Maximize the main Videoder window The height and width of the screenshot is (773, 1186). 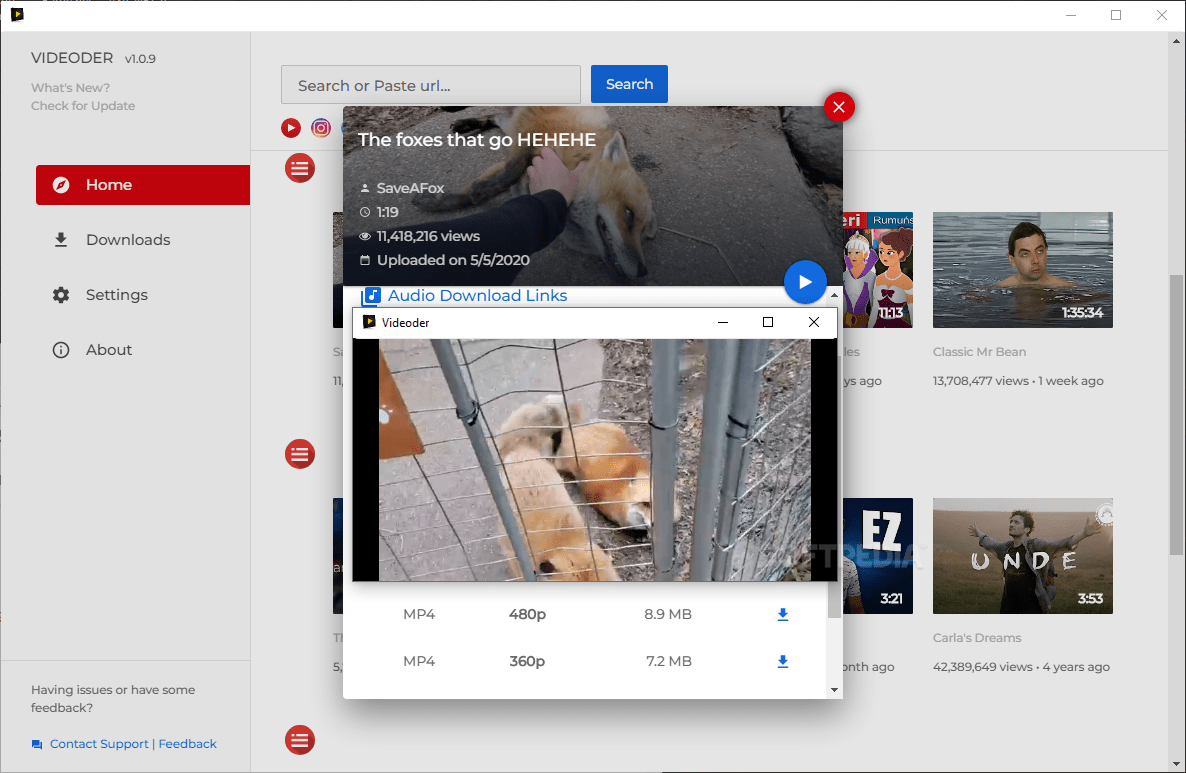(x=1116, y=15)
